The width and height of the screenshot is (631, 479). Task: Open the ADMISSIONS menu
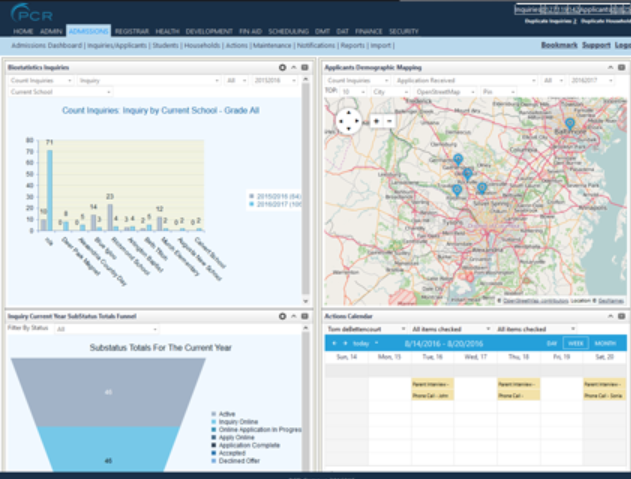point(89,31)
